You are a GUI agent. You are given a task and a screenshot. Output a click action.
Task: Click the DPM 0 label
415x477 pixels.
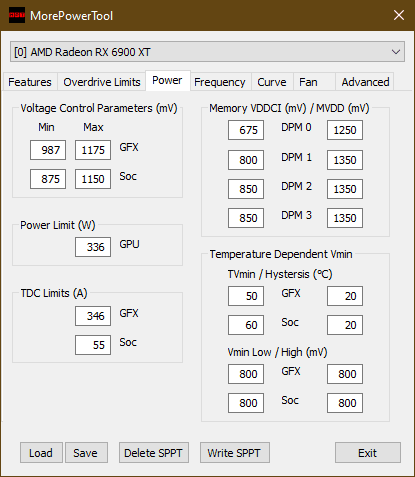[296, 127]
